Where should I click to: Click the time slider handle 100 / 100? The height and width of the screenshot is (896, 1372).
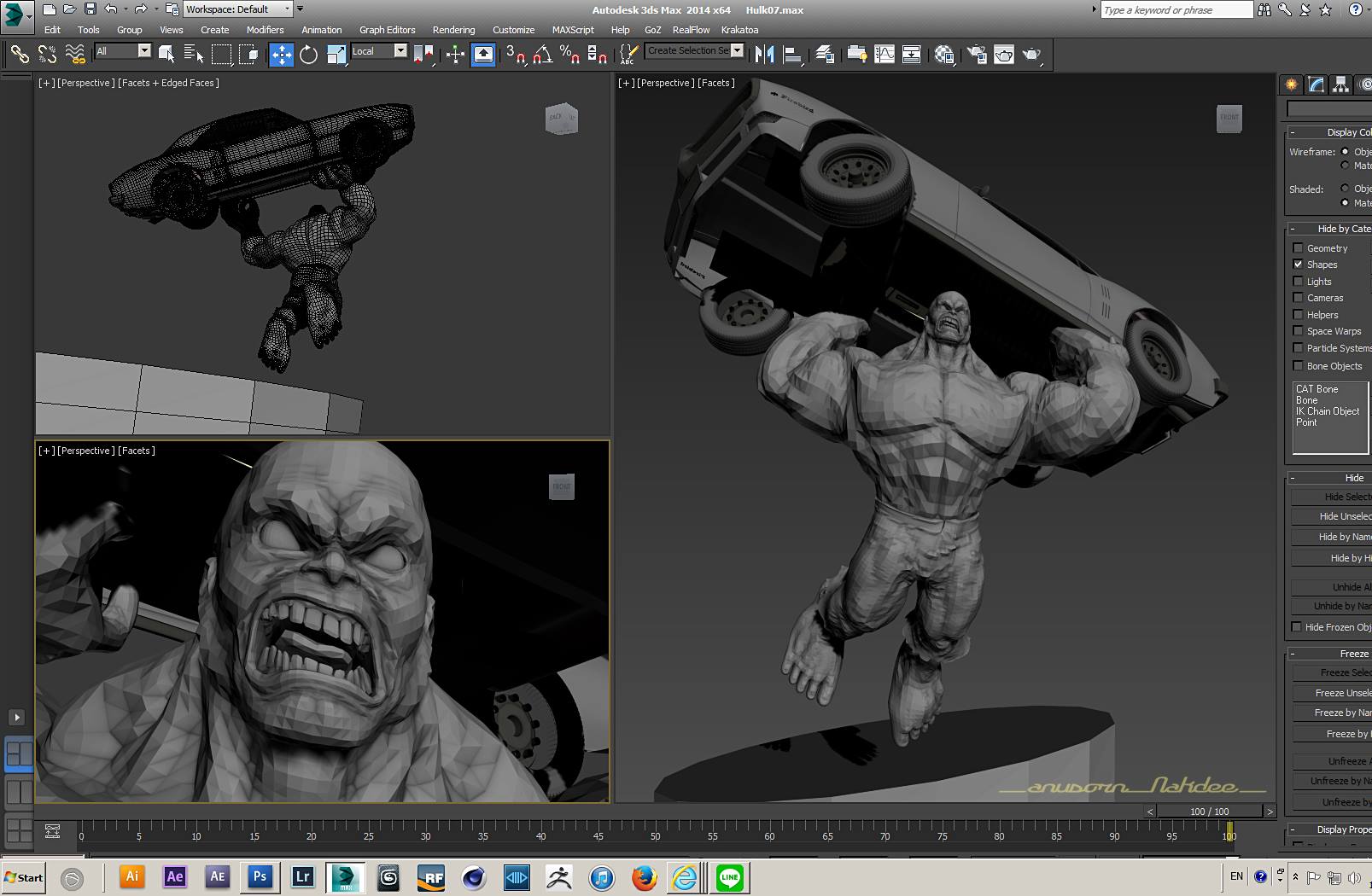pyautogui.click(x=1210, y=812)
